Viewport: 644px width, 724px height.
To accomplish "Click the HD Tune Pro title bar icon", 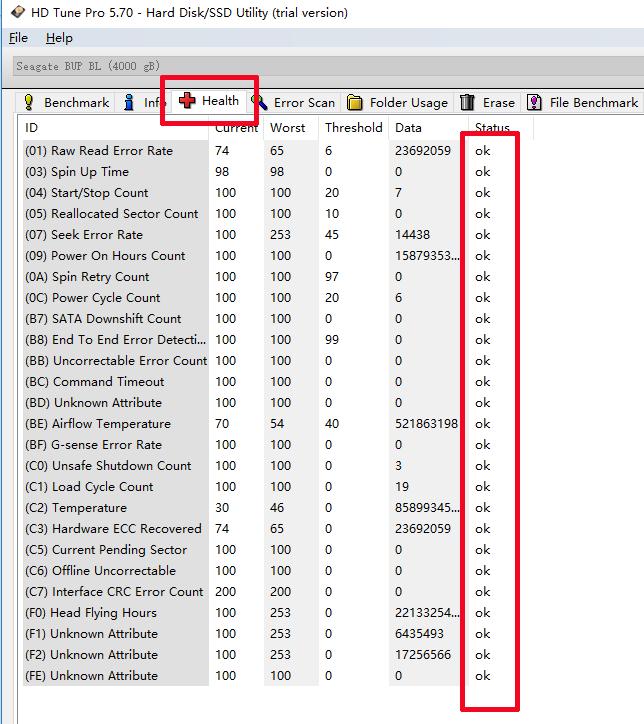I will [x=18, y=12].
